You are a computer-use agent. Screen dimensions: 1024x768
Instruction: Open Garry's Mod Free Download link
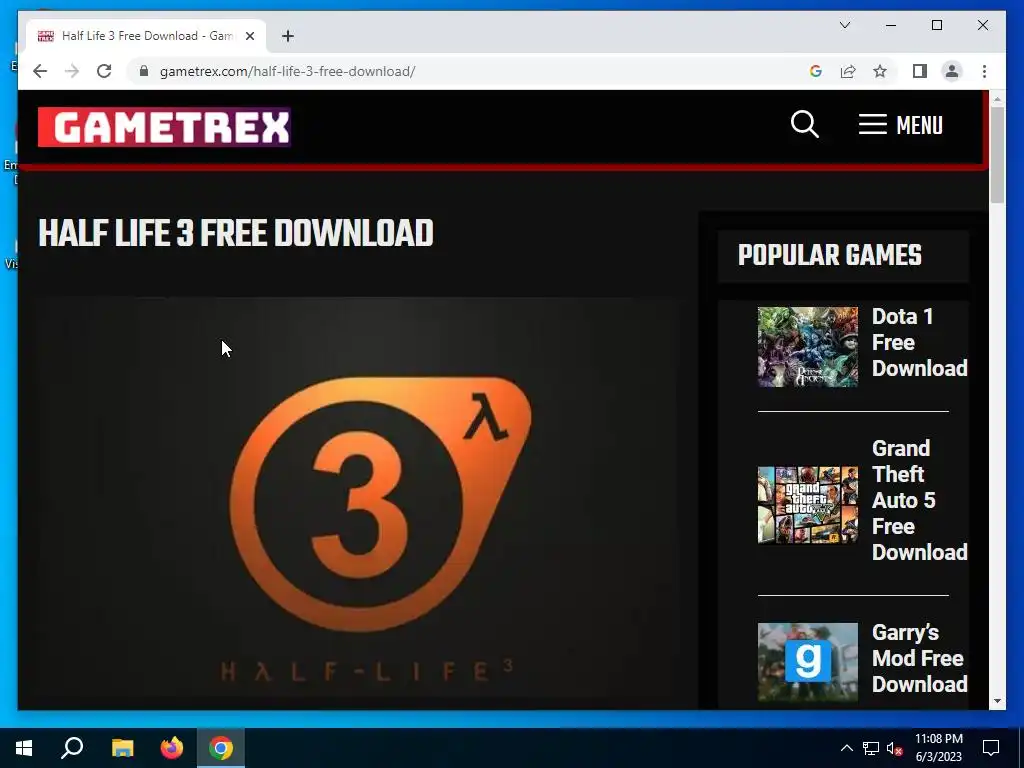click(920, 658)
